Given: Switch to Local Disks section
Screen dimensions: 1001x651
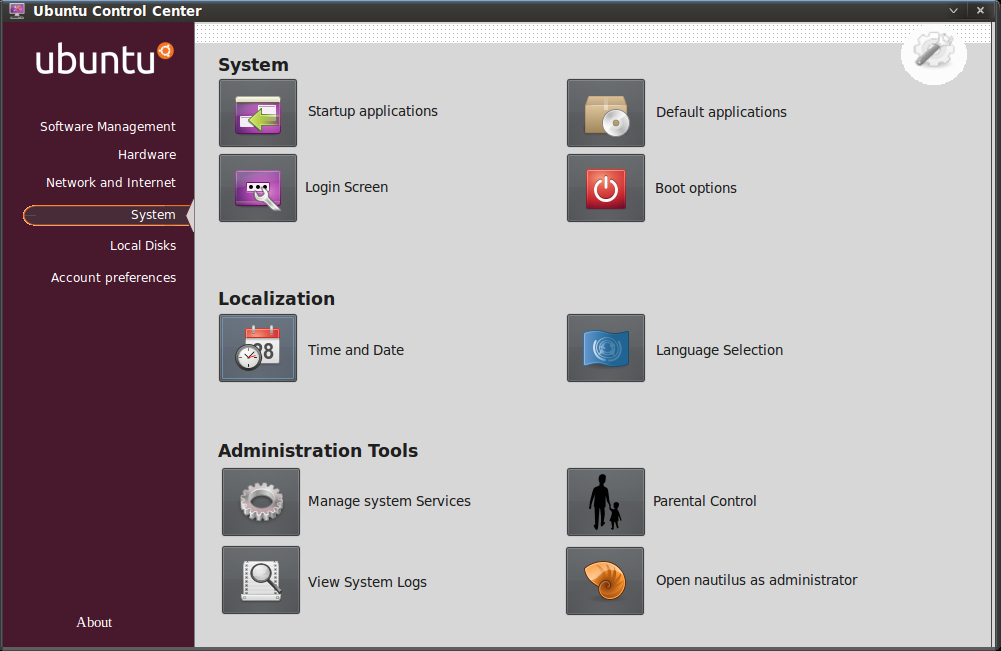Looking at the screenshot, I should click(x=142, y=245).
